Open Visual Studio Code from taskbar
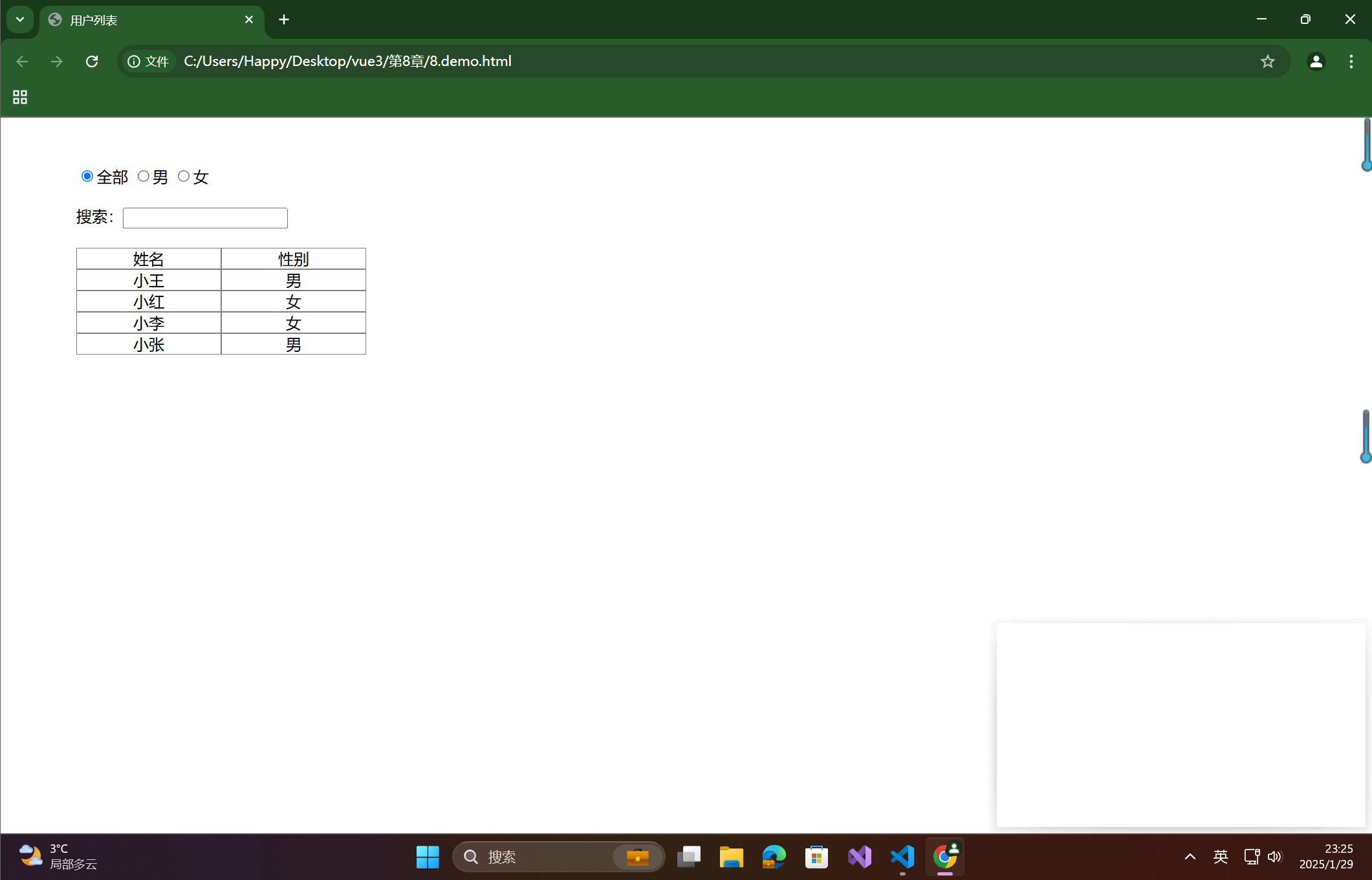This screenshot has height=880, width=1372. 902,857
